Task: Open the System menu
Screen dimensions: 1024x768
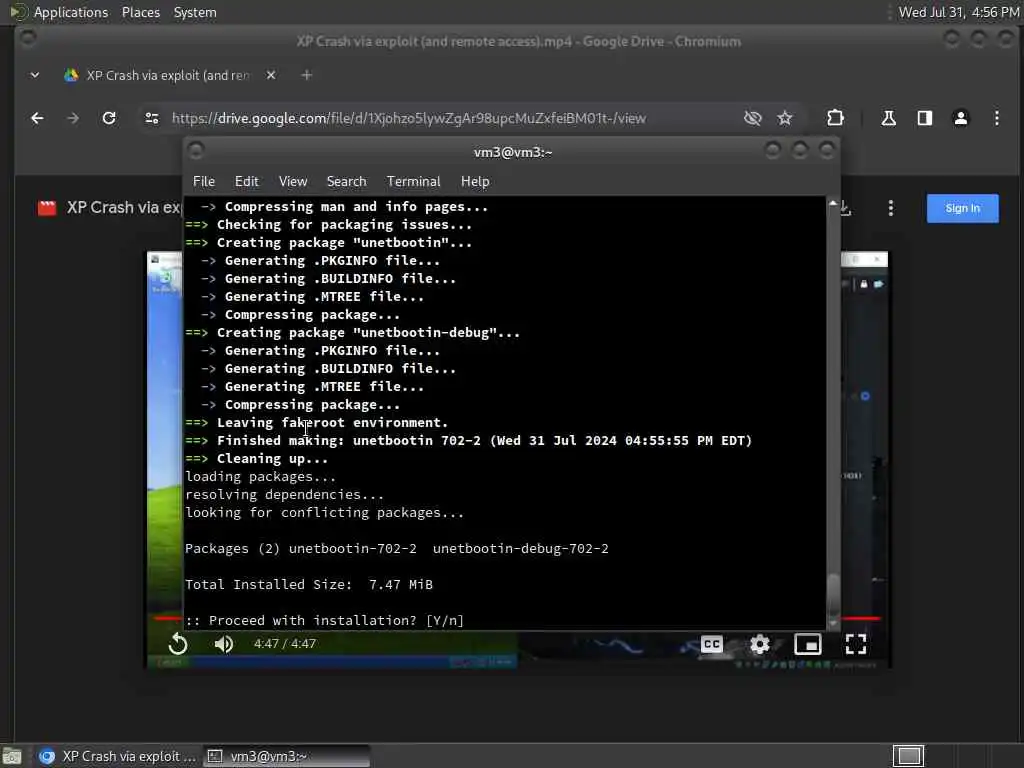Action: tap(195, 12)
